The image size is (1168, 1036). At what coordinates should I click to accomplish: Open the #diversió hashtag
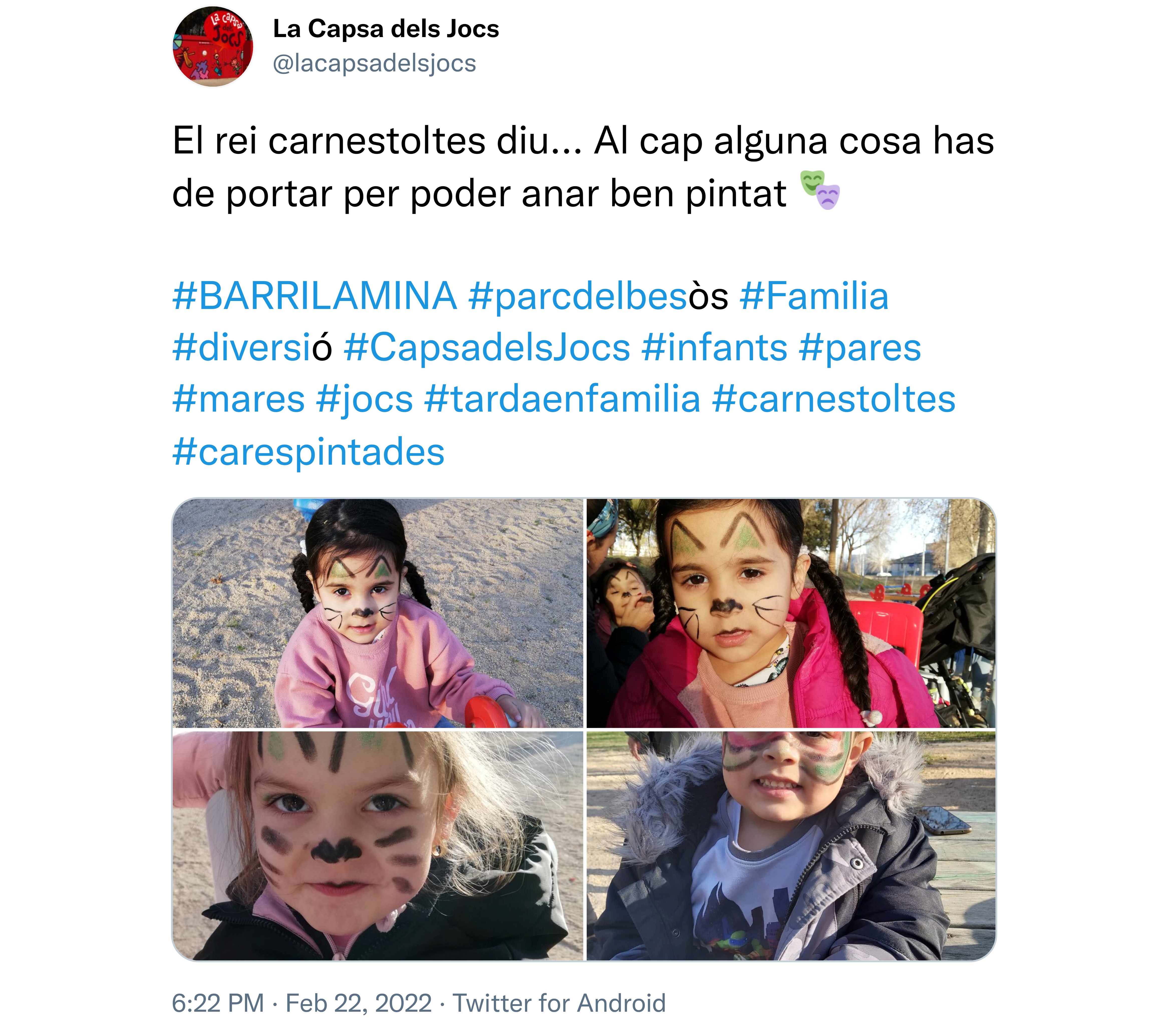[252, 348]
